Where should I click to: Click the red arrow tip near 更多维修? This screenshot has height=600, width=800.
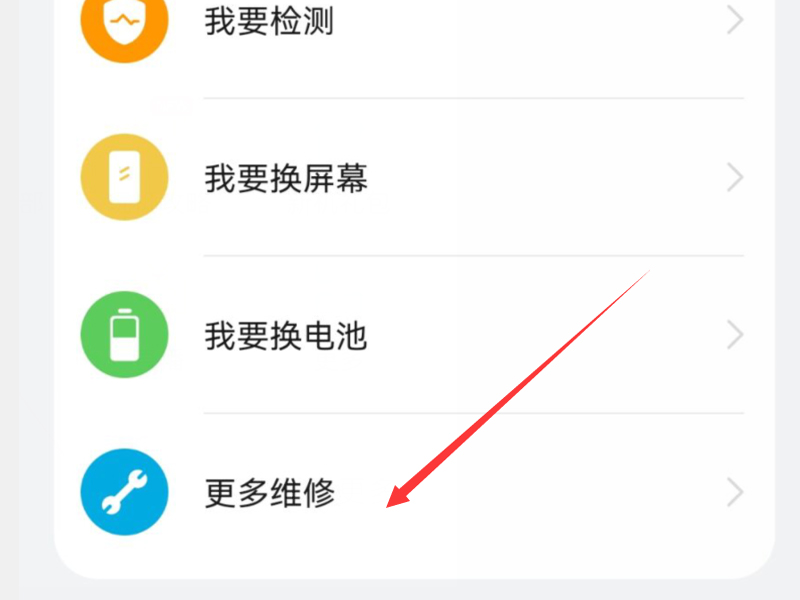[x=394, y=501]
